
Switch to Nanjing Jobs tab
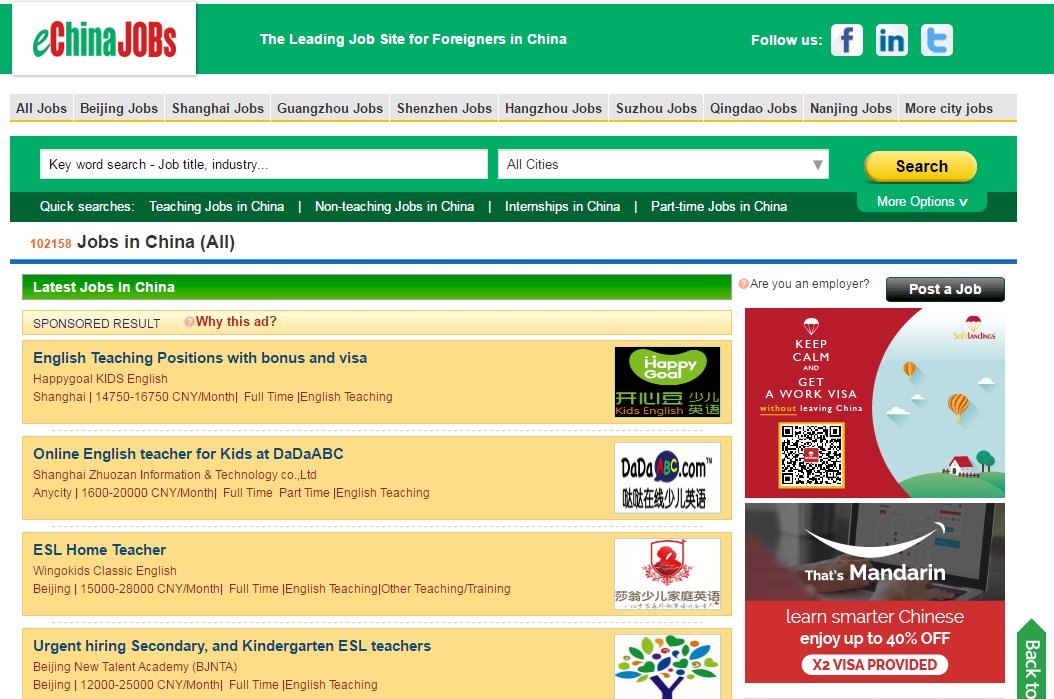pos(851,108)
